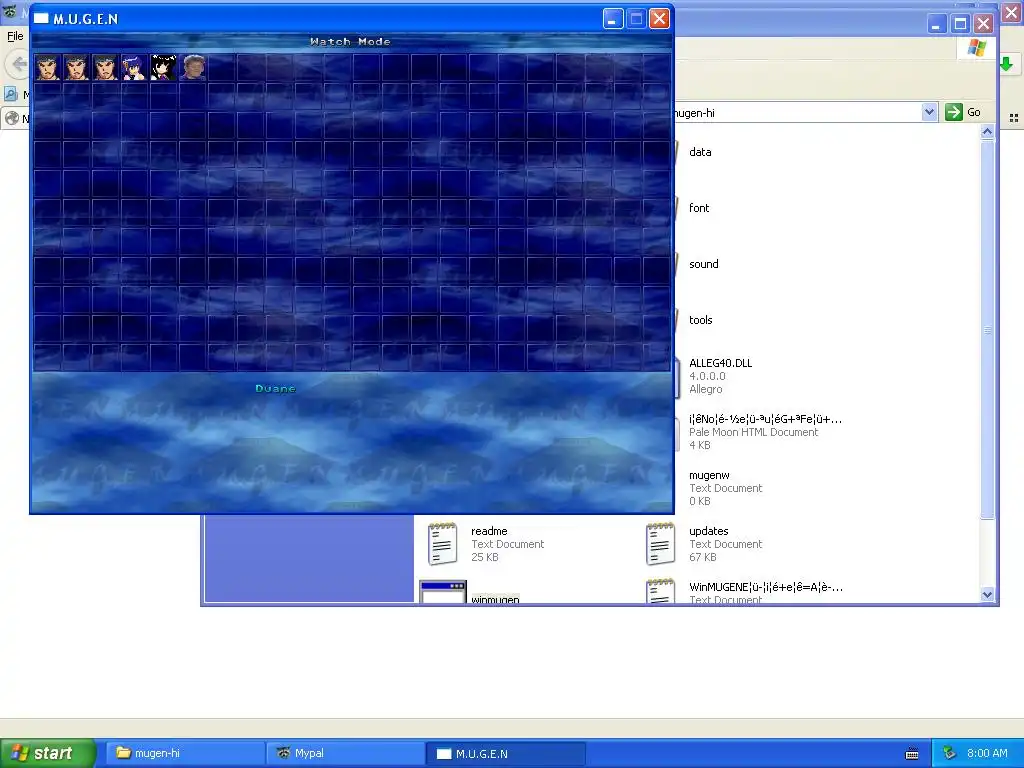Select the third Kung Fu Man portrait
The height and width of the screenshot is (768, 1024).
coord(105,68)
